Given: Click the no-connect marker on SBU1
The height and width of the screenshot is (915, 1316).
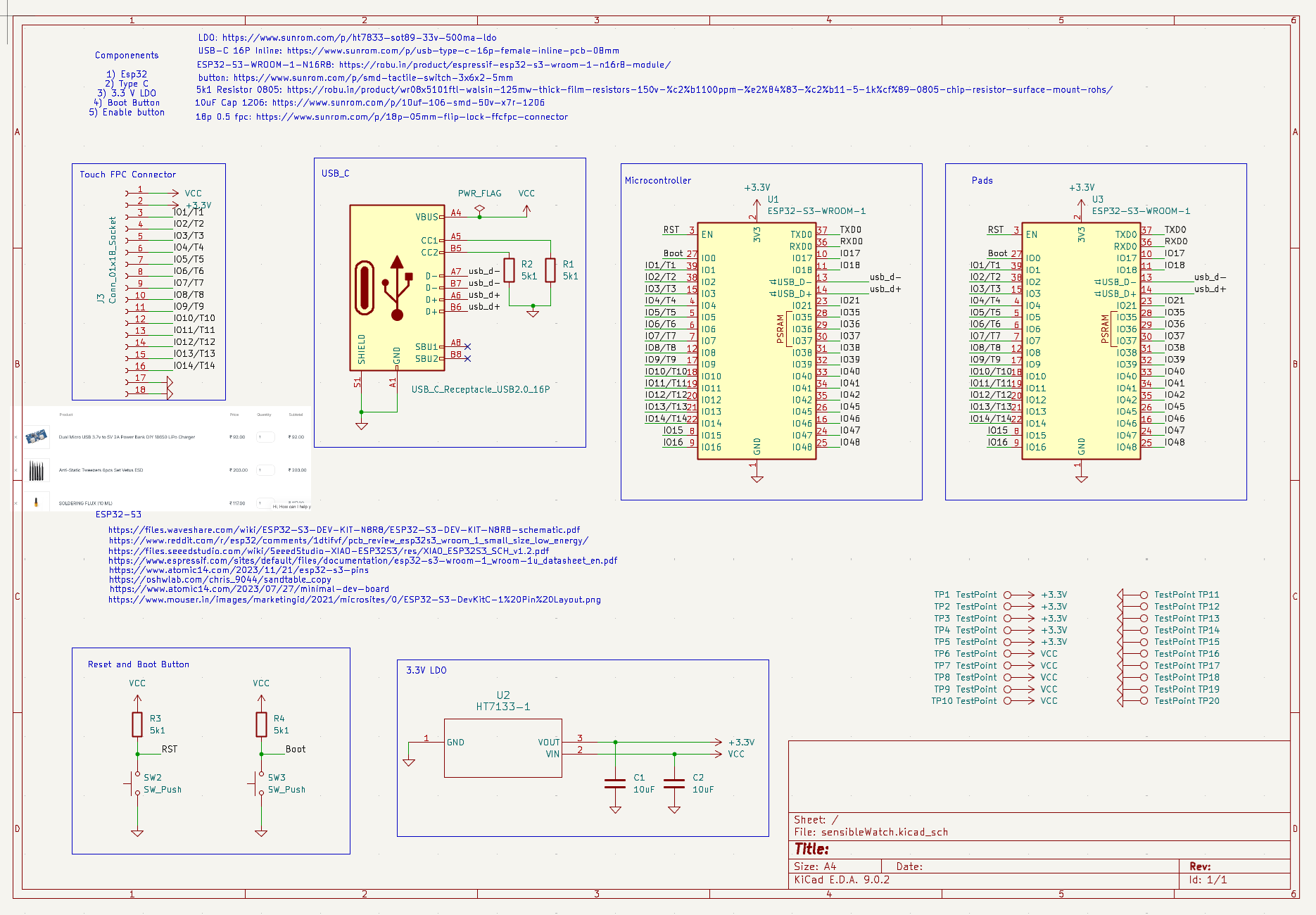Looking at the screenshot, I should pos(468,346).
